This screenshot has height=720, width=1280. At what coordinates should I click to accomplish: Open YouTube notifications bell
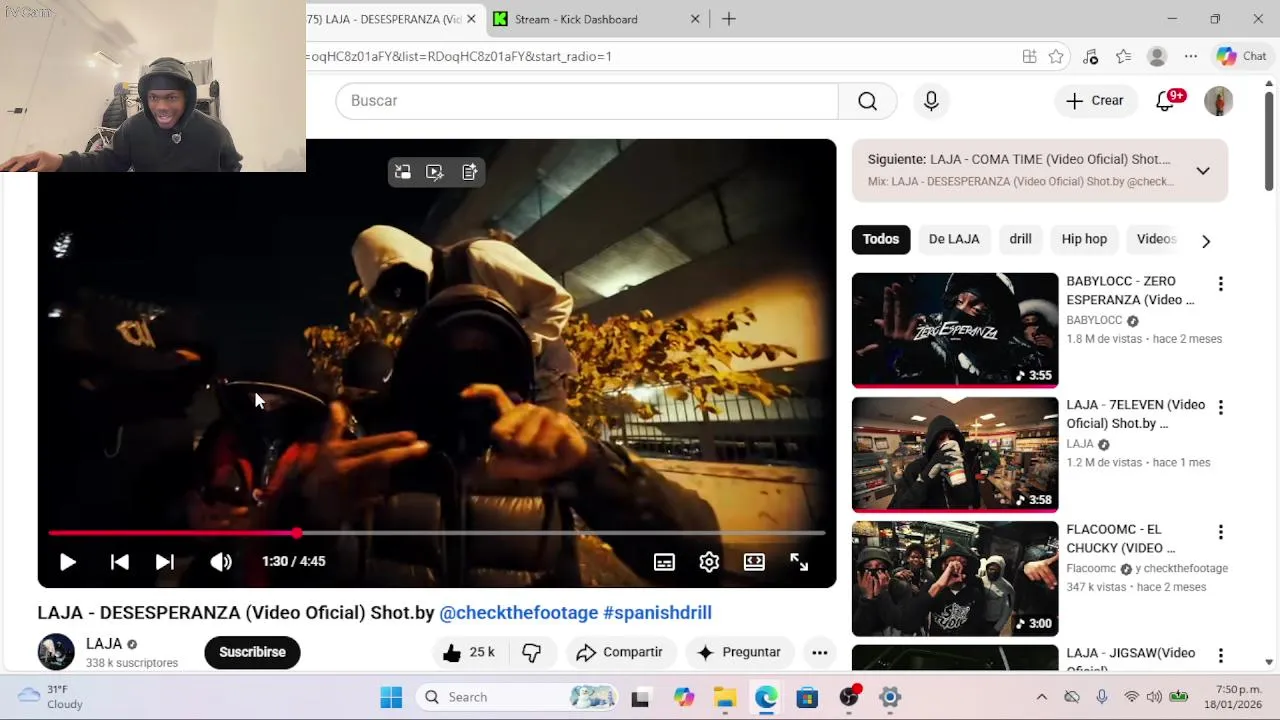[x=1165, y=101]
